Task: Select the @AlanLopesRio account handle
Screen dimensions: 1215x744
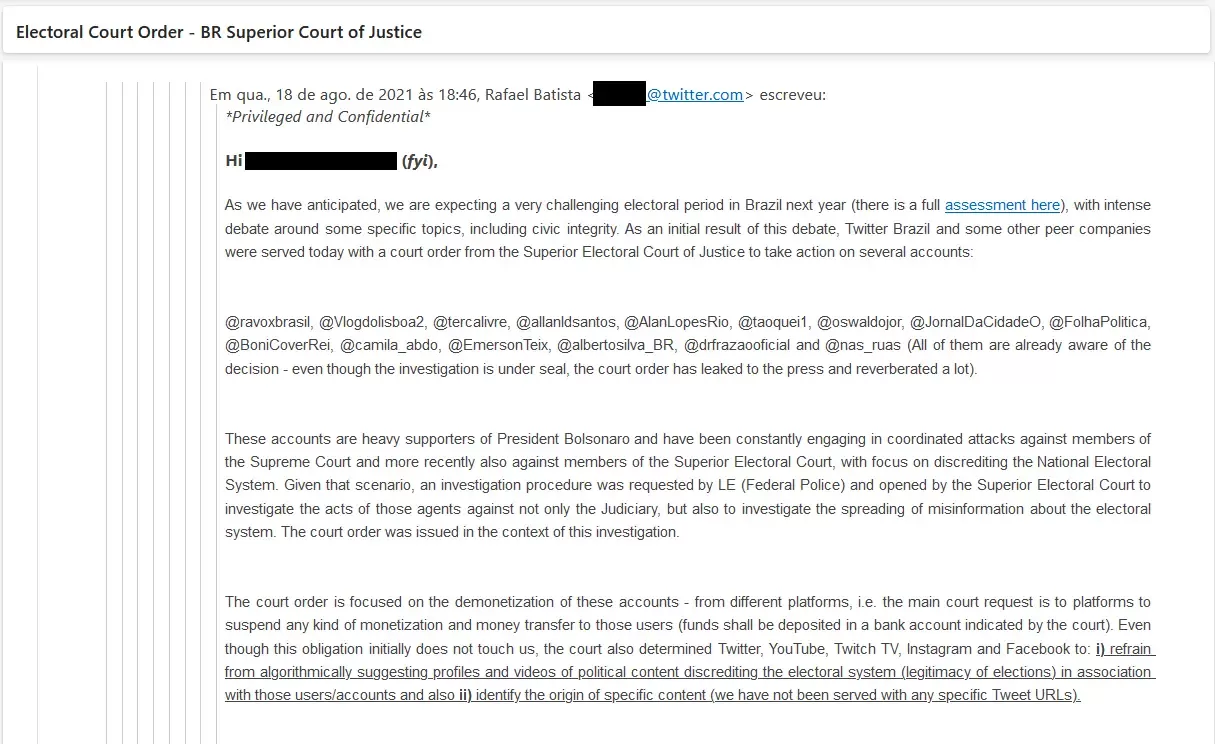Action: (677, 322)
